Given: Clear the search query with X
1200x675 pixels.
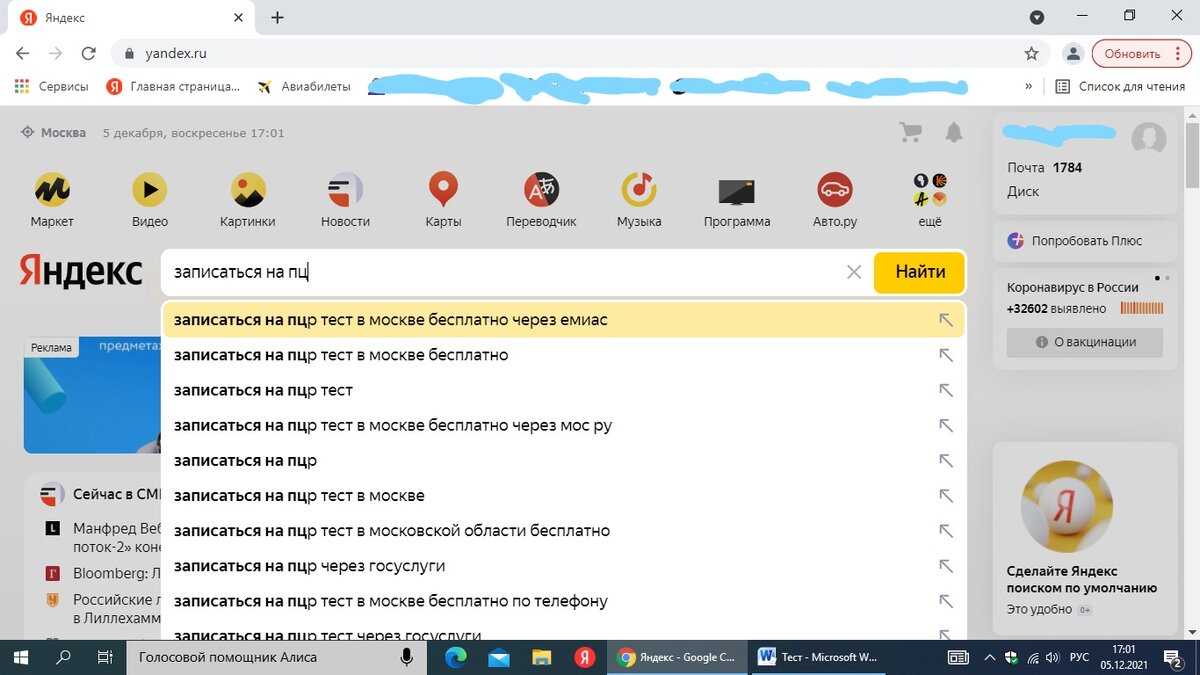Looking at the screenshot, I should coord(854,272).
